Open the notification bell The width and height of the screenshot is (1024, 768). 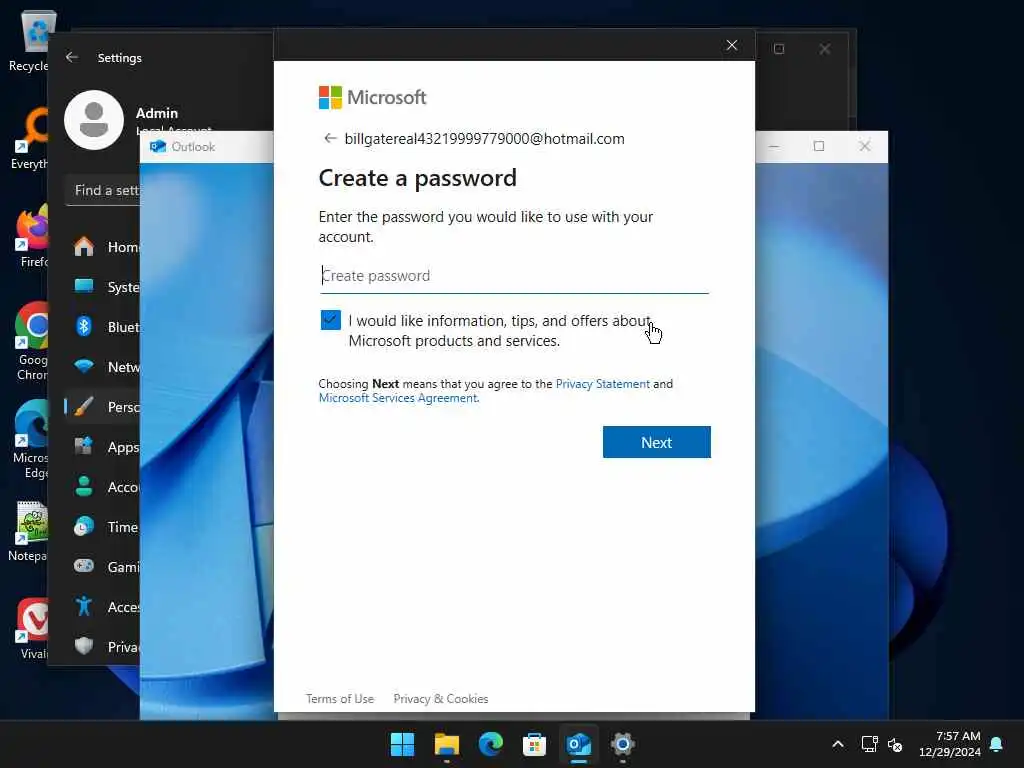point(997,744)
